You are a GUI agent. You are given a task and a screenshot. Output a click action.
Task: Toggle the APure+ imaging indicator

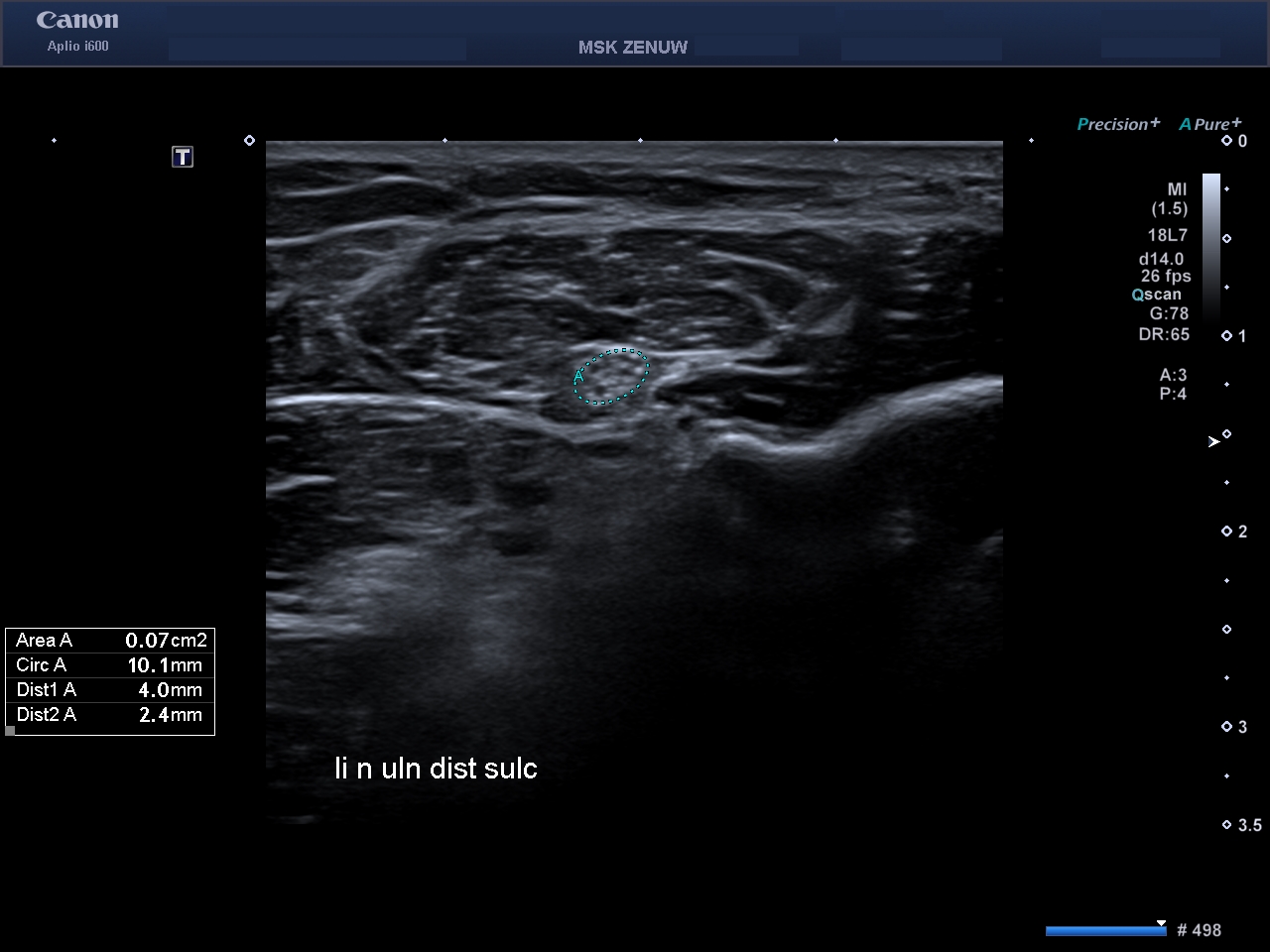point(1209,124)
